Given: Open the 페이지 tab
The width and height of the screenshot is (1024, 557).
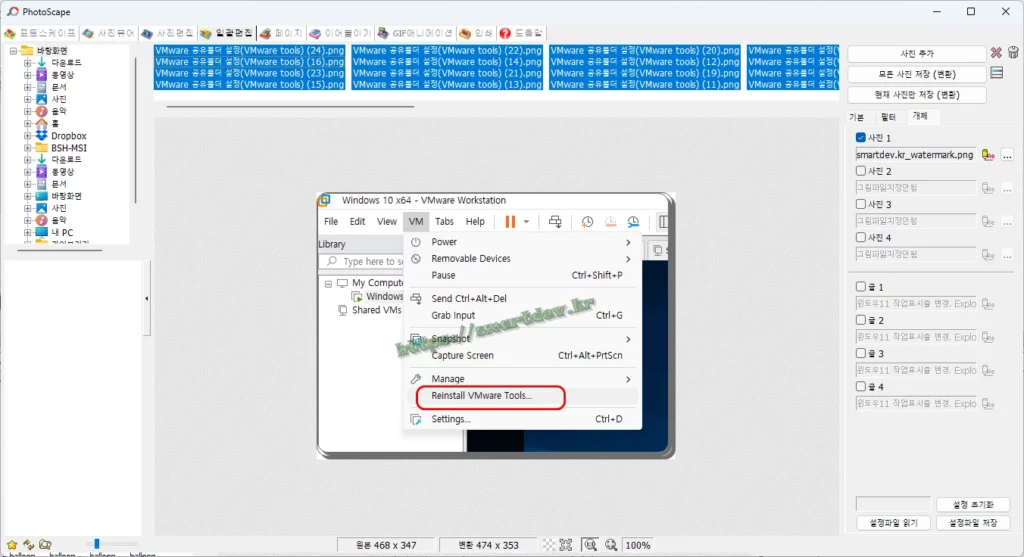Looking at the screenshot, I should (281, 33).
